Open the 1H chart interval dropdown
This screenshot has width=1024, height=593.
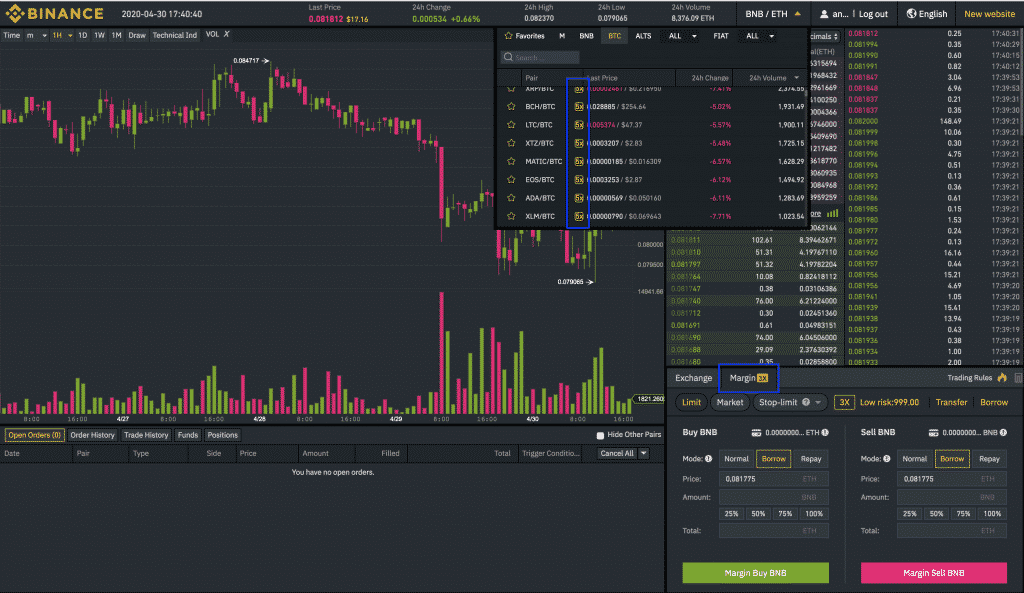click(x=70, y=35)
